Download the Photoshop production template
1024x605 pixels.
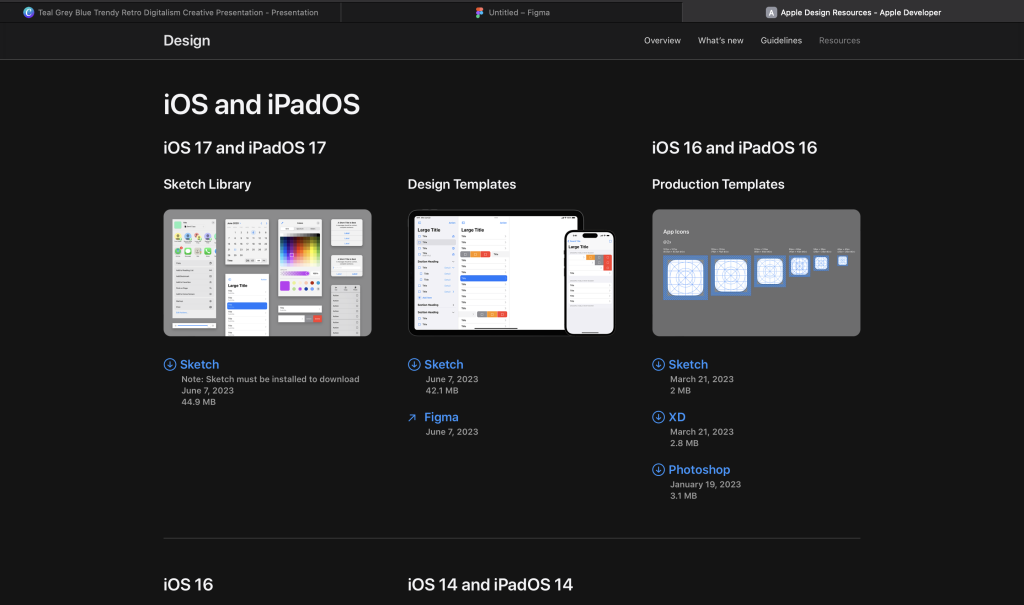coord(699,470)
